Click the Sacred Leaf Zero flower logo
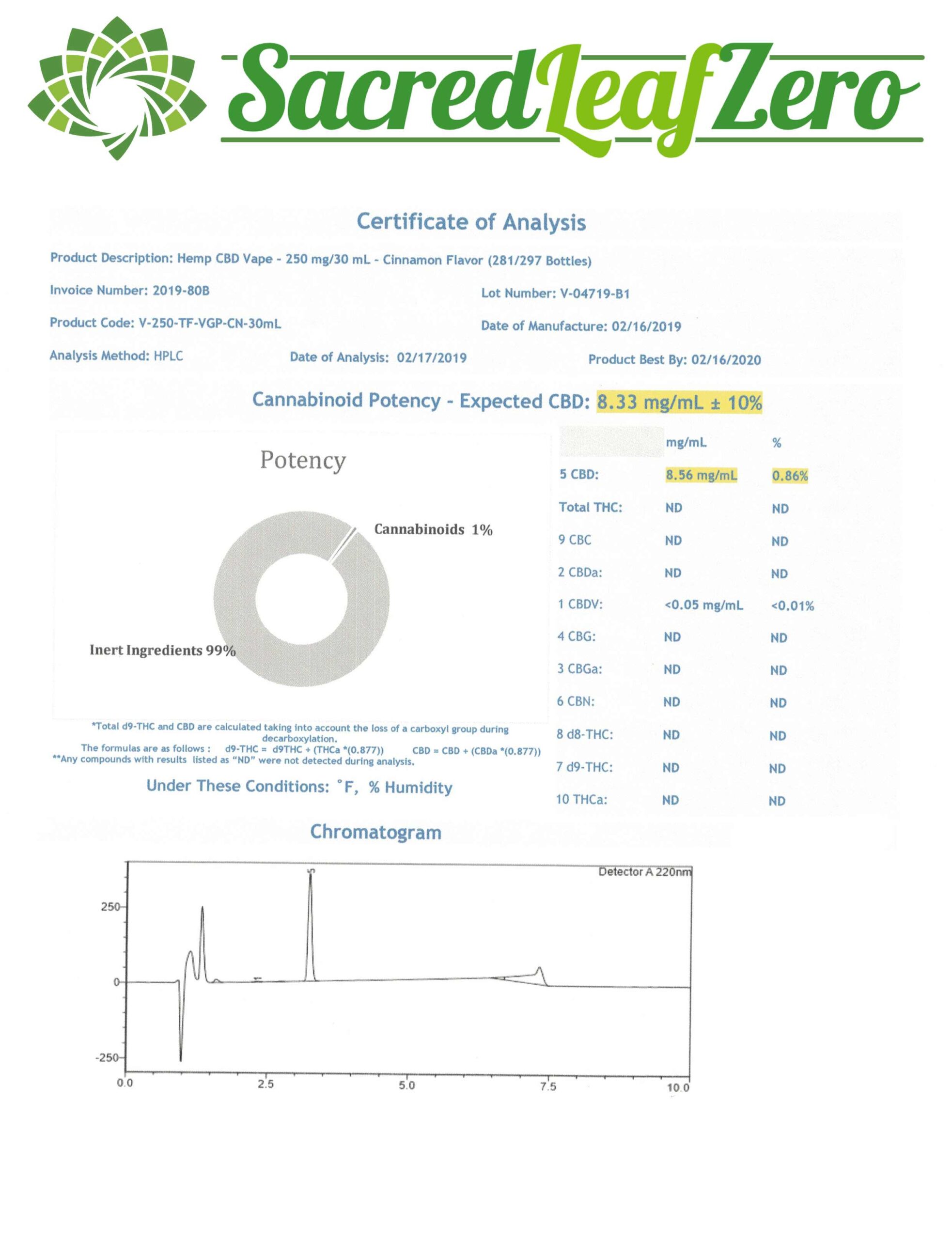 (x=117, y=89)
